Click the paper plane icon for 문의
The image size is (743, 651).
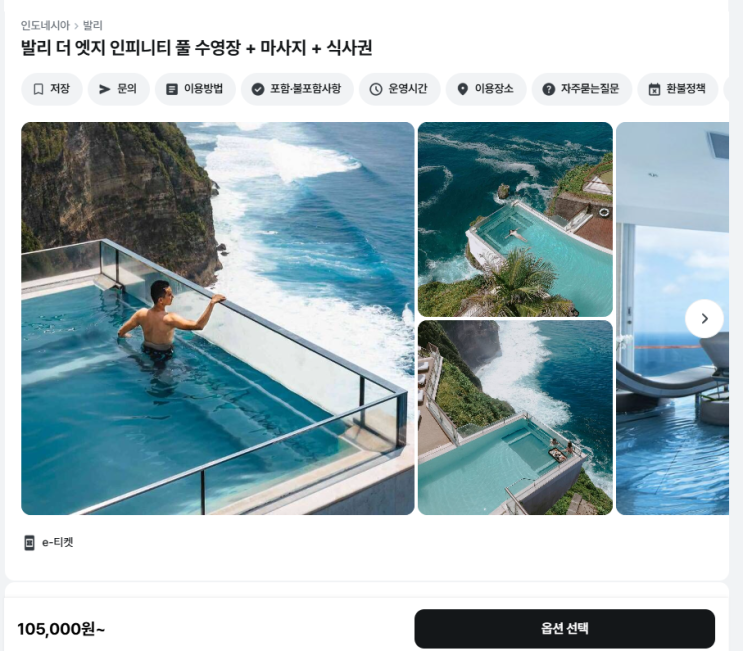pos(105,89)
